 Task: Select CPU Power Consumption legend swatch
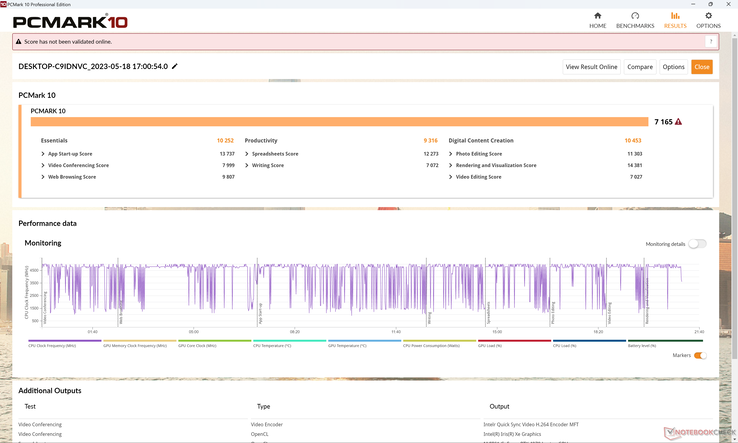point(439,340)
